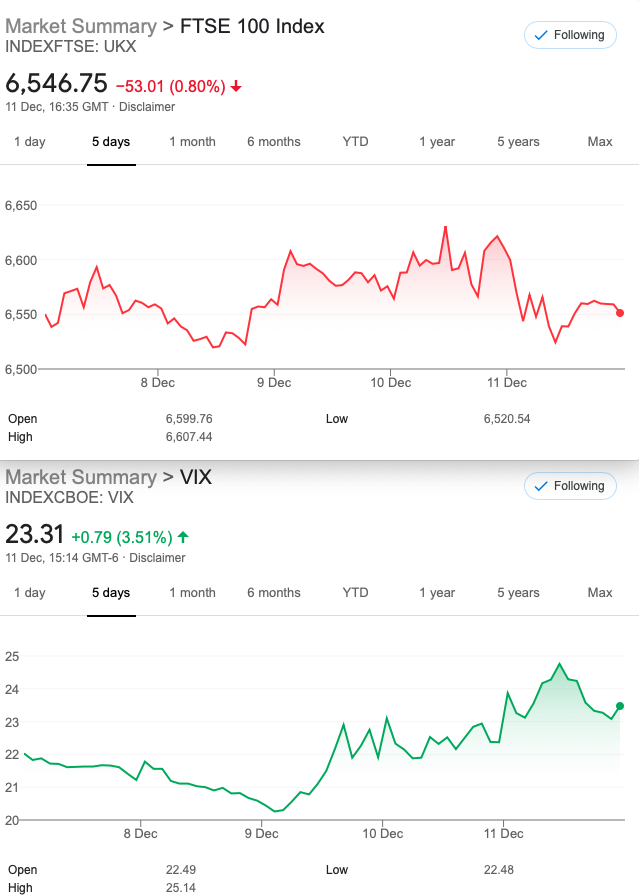The width and height of the screenshot is (639, 896).
Task: Select the 5 days tab on the FTSE 100 chart
Action: coord(111,142)
